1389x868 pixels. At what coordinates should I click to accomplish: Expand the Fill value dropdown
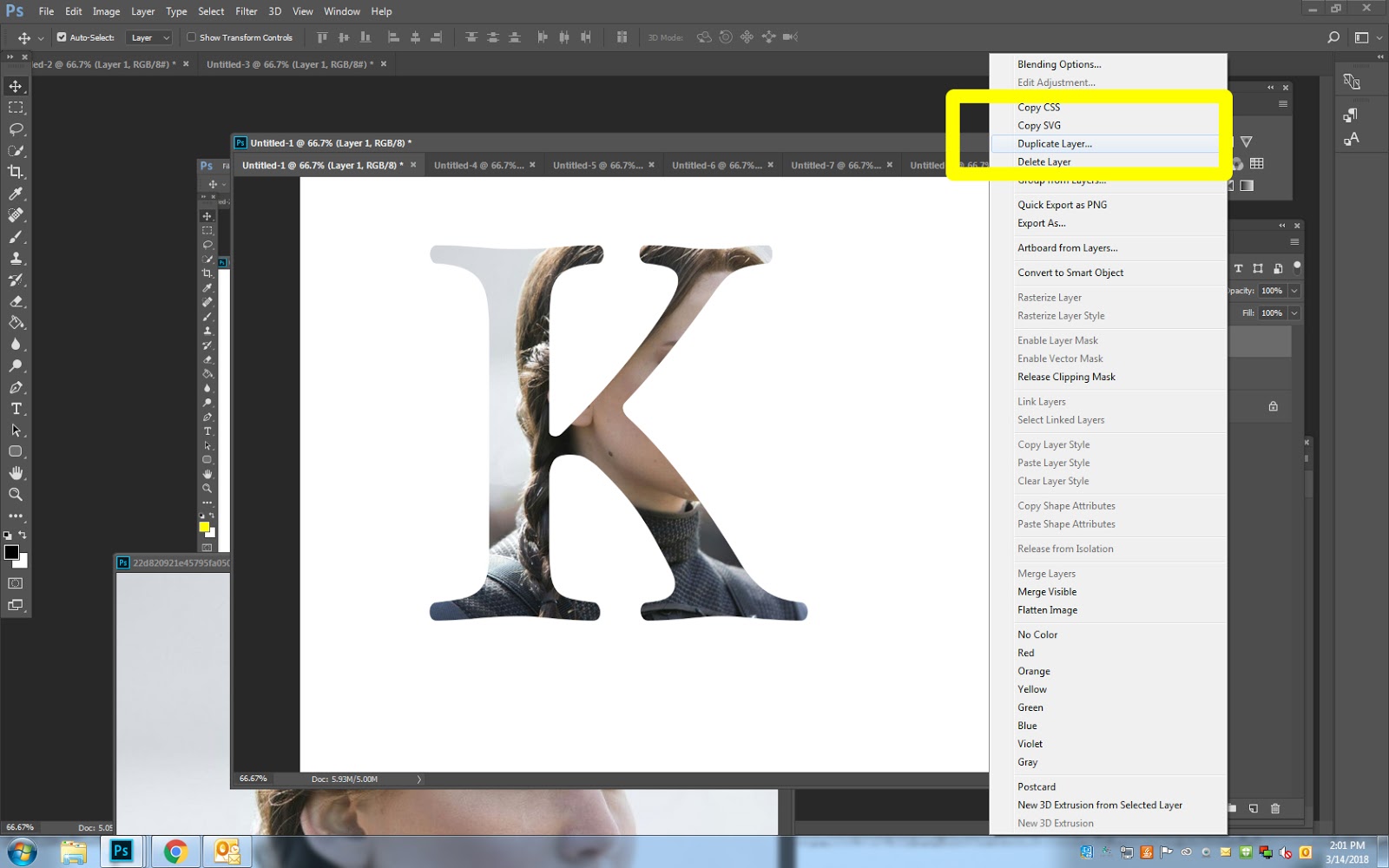1294,312
